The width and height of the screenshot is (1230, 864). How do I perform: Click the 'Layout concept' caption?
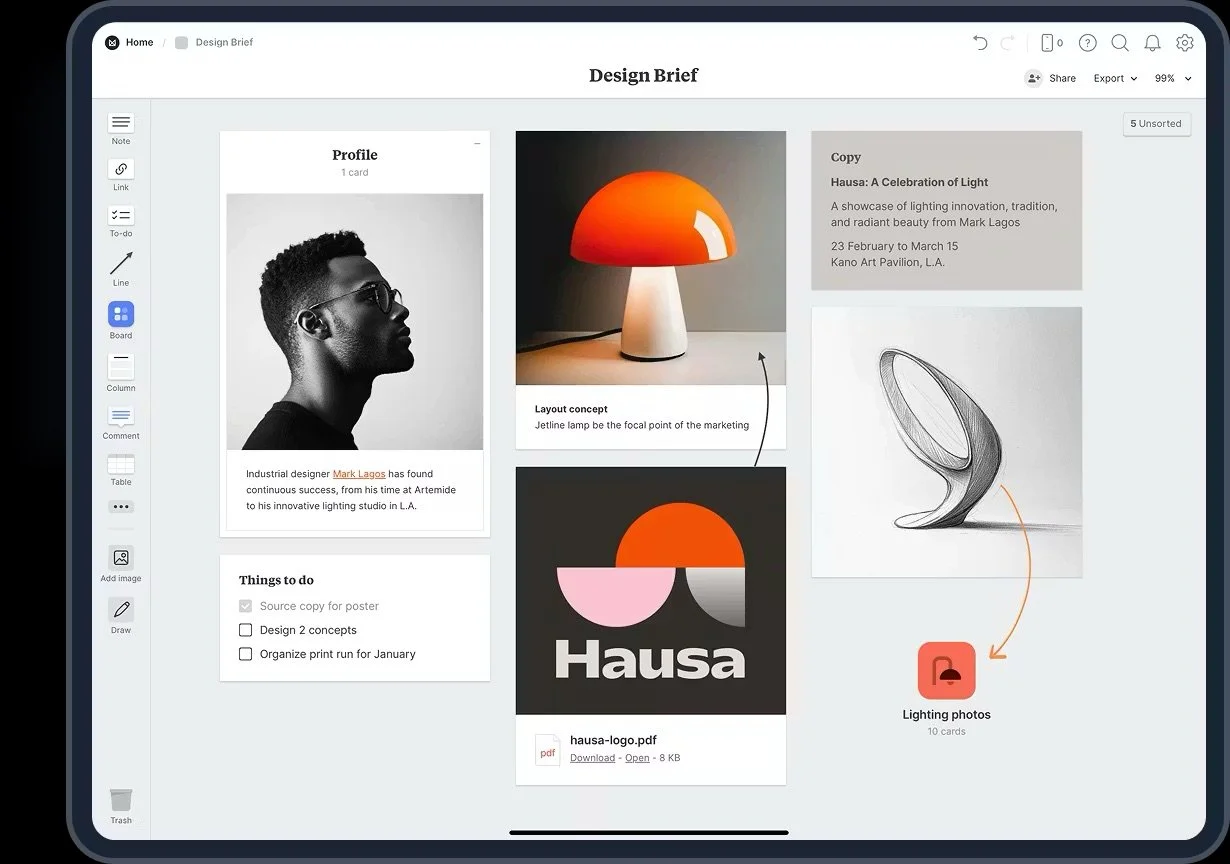(571, 409)
